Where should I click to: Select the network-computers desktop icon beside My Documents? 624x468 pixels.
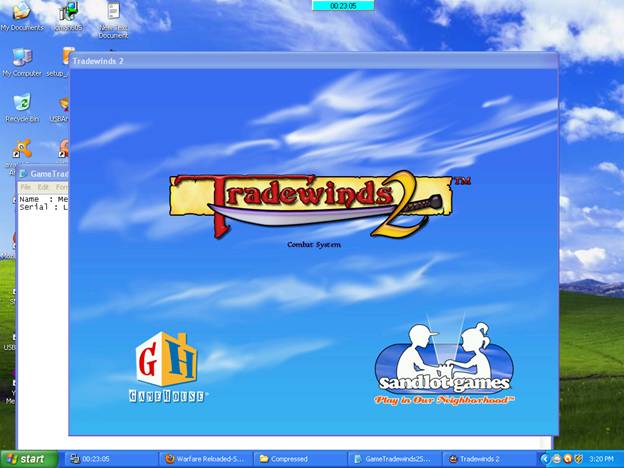68,16
